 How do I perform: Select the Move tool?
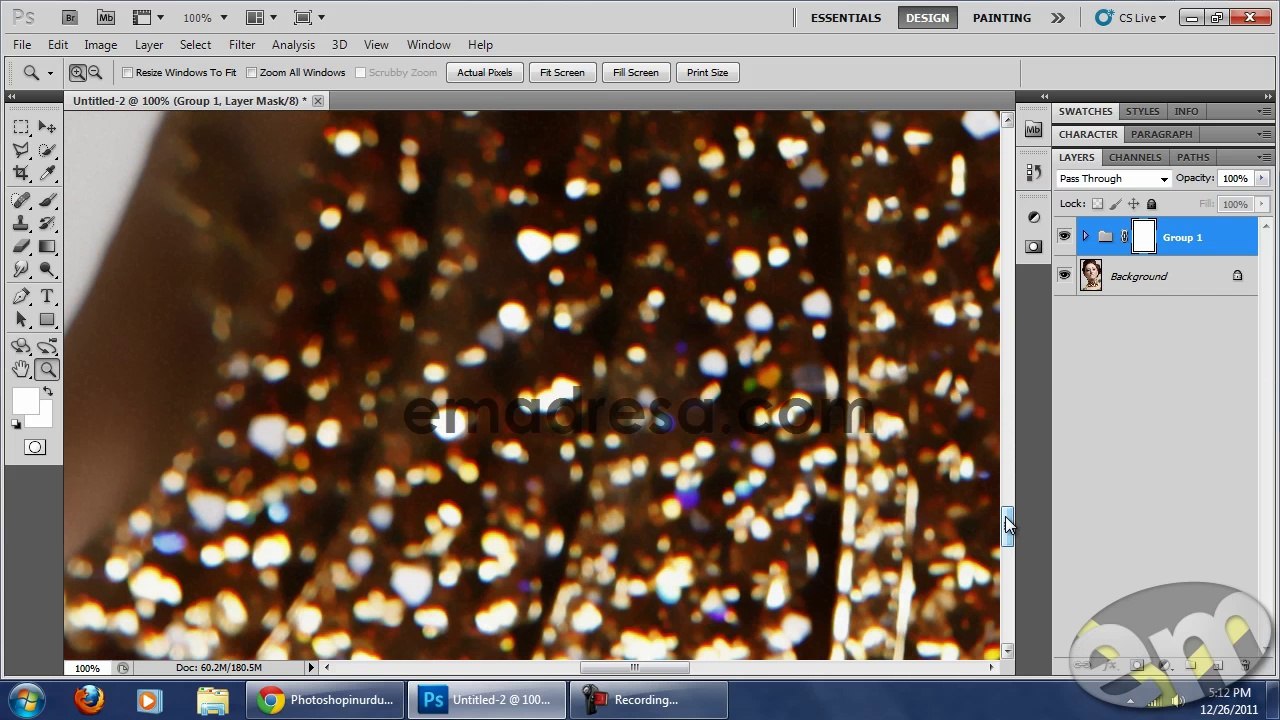[x=47, y=127]
